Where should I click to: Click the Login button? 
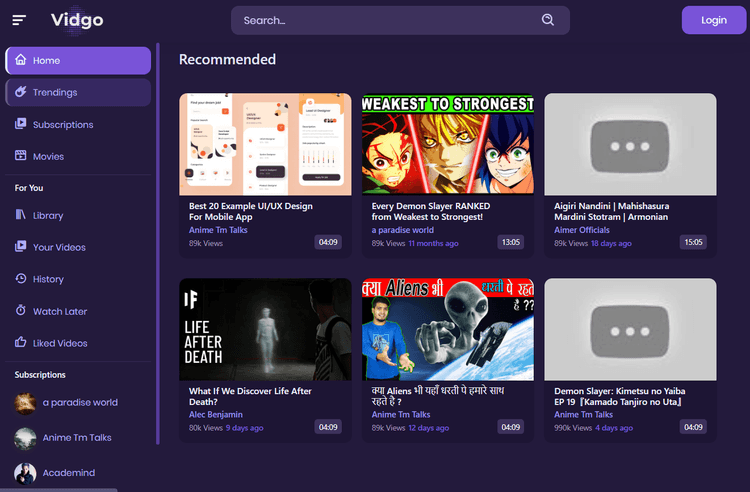[714, 20]
